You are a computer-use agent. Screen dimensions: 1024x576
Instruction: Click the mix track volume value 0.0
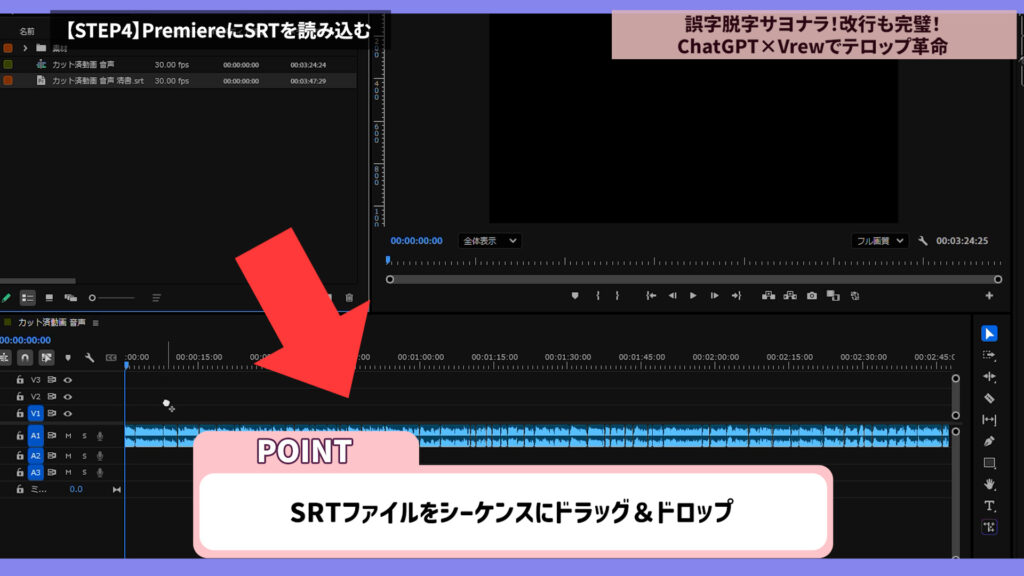pos(76,489)
